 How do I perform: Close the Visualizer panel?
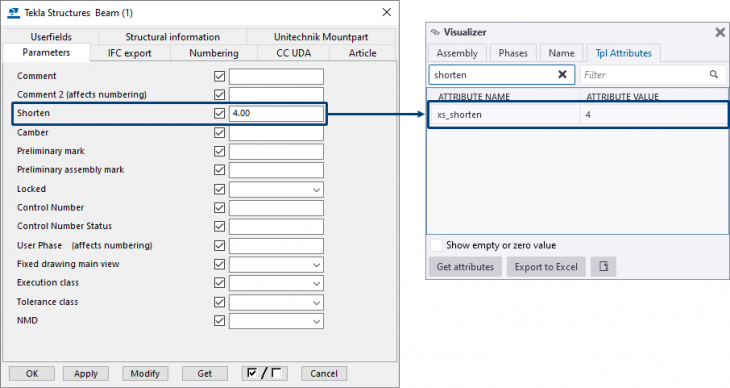coord(720,32)
